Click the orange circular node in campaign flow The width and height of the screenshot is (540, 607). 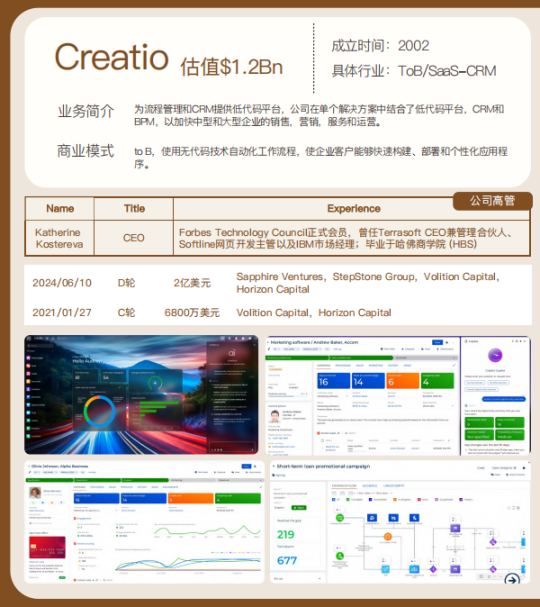click(387, 536)
